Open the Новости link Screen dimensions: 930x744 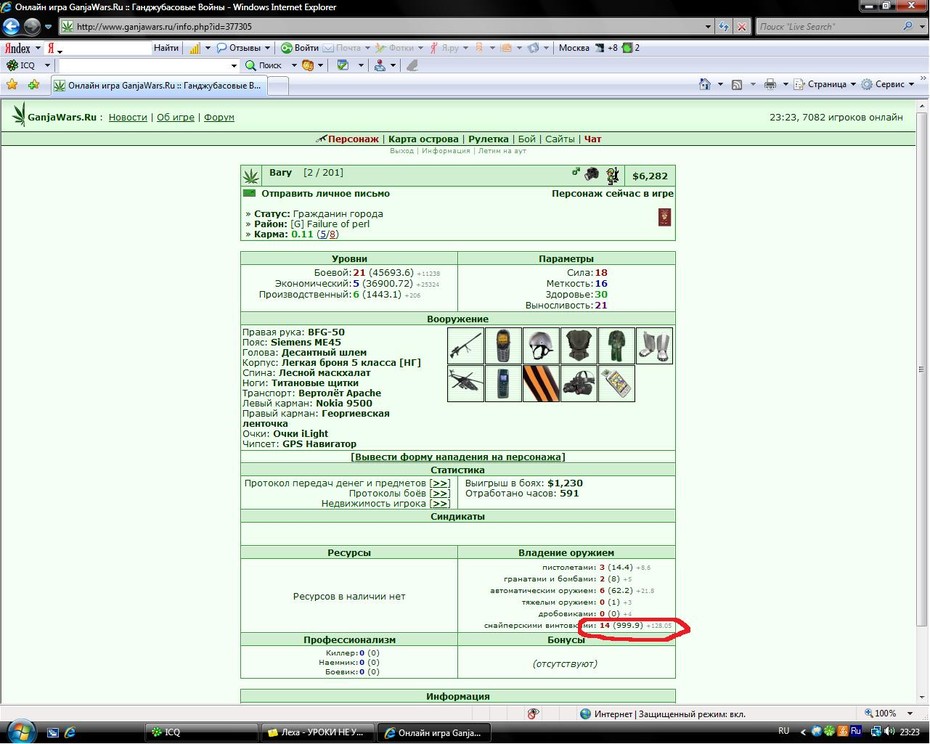click(128, 117)
